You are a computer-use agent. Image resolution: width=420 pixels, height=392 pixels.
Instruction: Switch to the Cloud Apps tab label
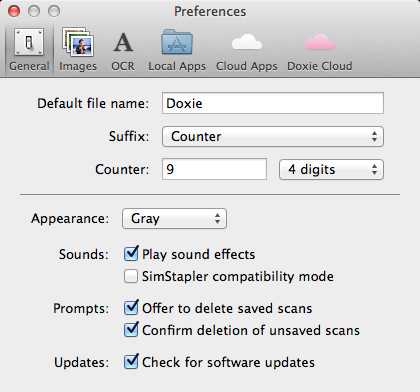click(247, 66)
